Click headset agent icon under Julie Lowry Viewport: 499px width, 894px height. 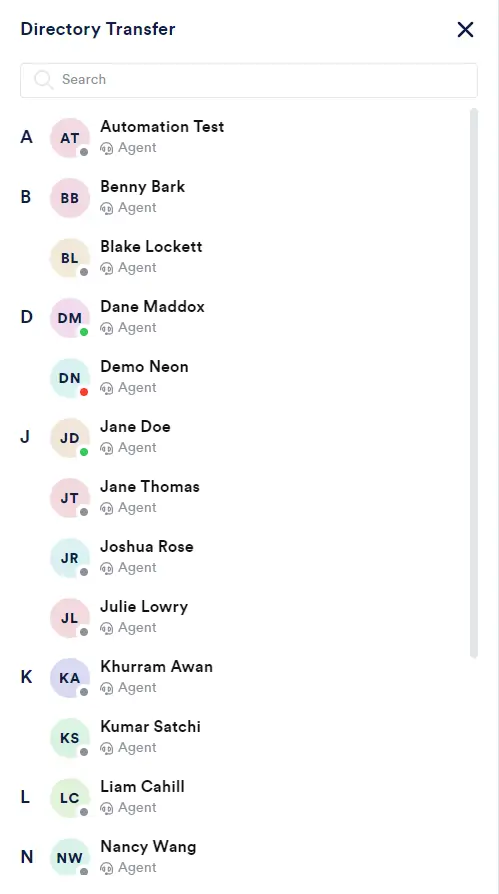point(107,628)
